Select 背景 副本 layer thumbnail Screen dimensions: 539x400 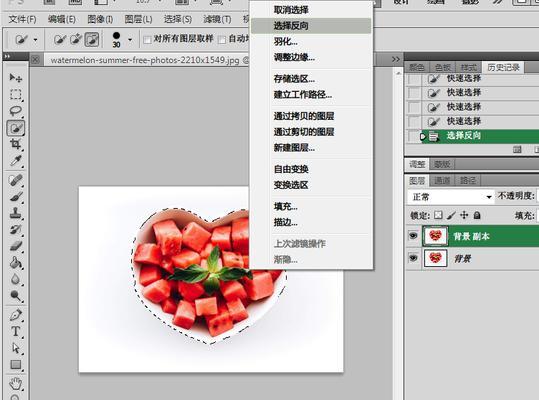[x=435, y=236]
